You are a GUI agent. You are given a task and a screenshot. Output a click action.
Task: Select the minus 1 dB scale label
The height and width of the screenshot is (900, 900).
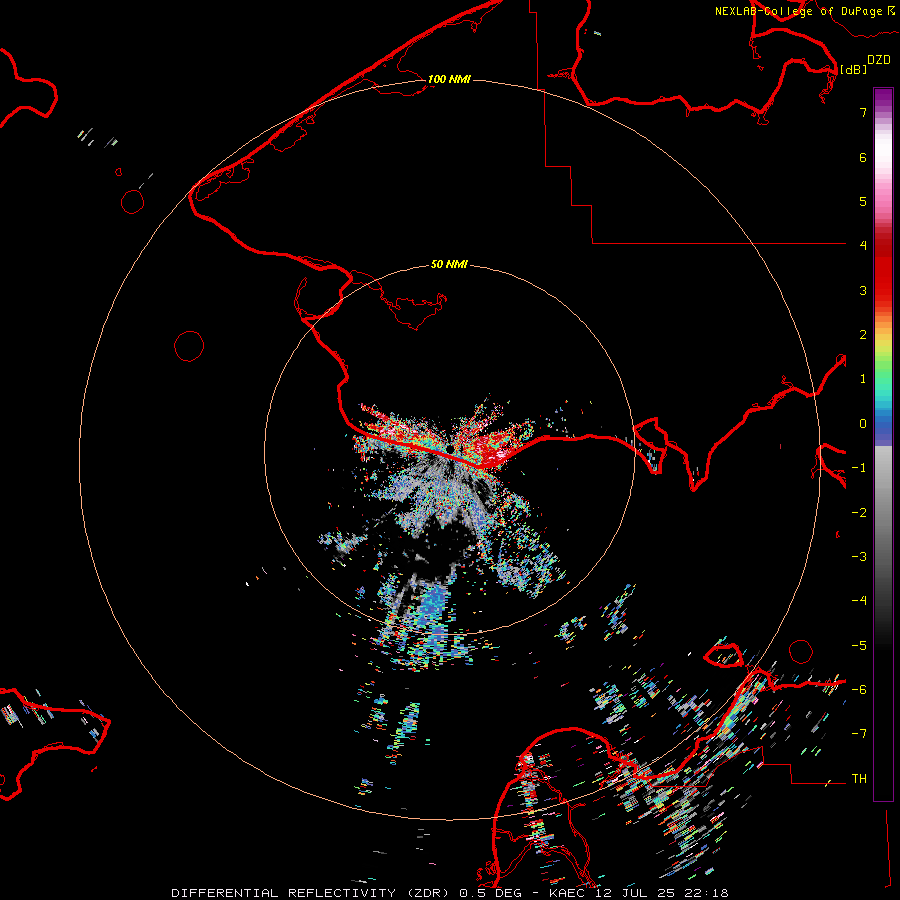coord(859,468)
